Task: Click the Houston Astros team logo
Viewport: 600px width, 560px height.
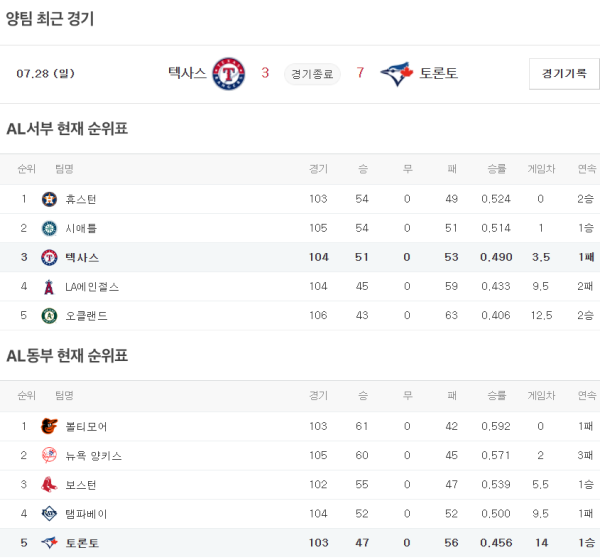Action: 49,199
